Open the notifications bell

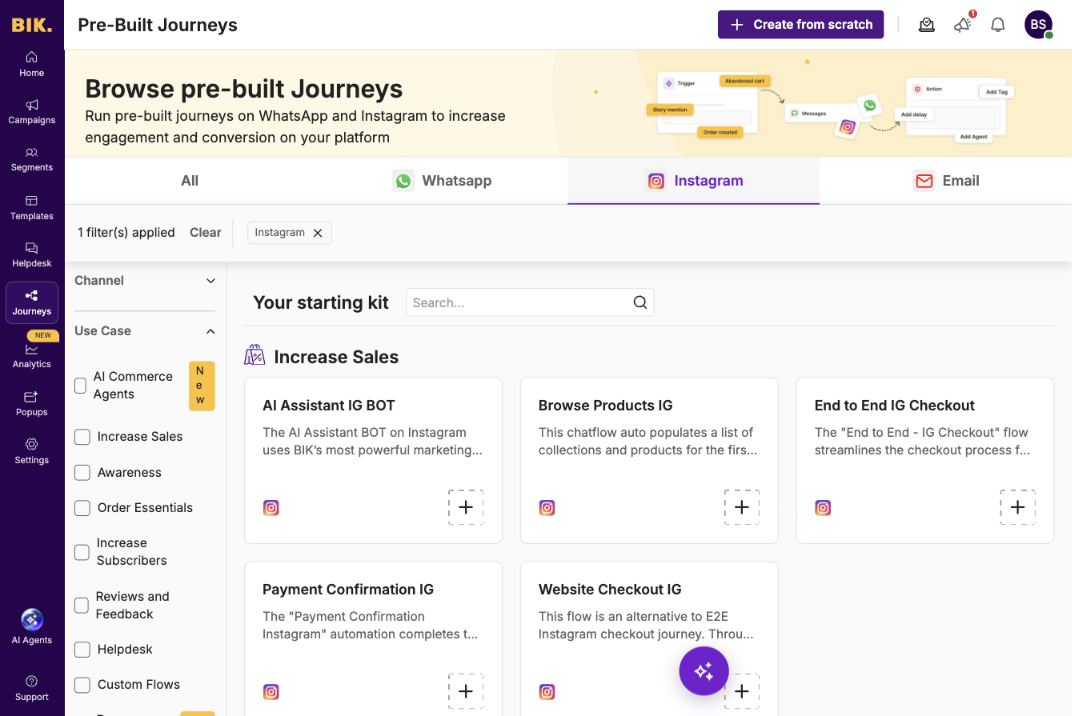(997, 25)
